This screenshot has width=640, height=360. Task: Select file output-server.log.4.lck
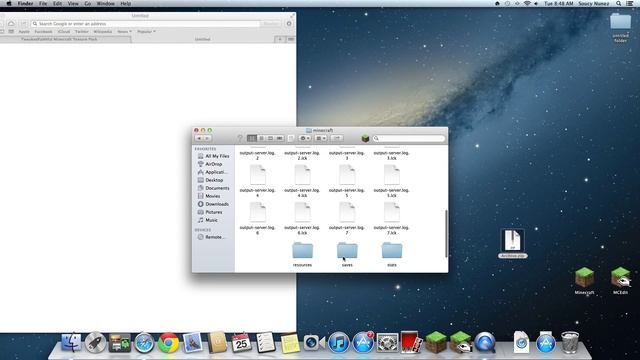[x=302, y=181]
